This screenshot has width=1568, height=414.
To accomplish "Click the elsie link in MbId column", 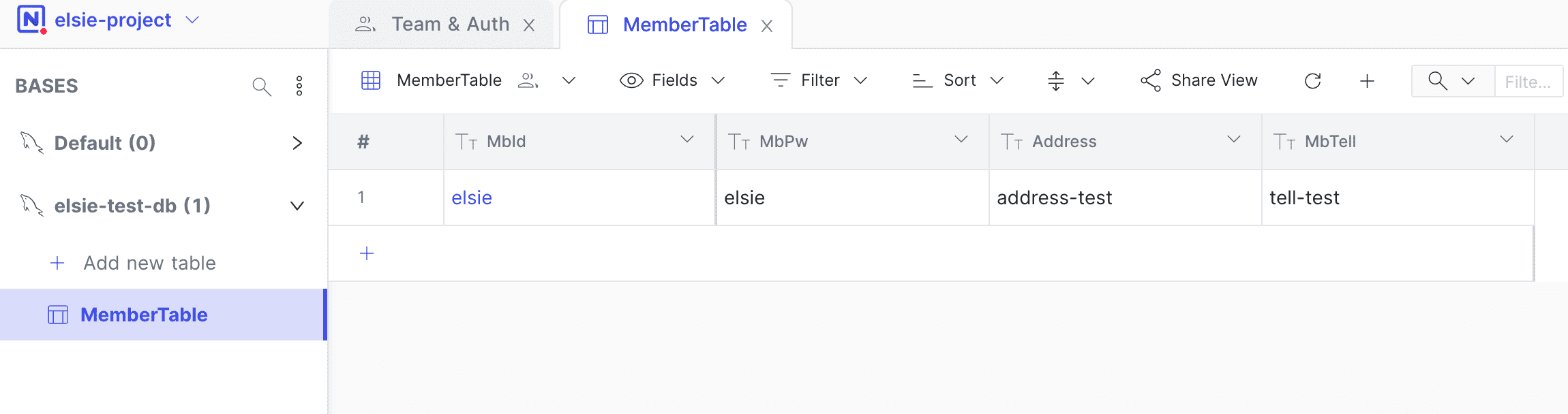I will 472,197.
